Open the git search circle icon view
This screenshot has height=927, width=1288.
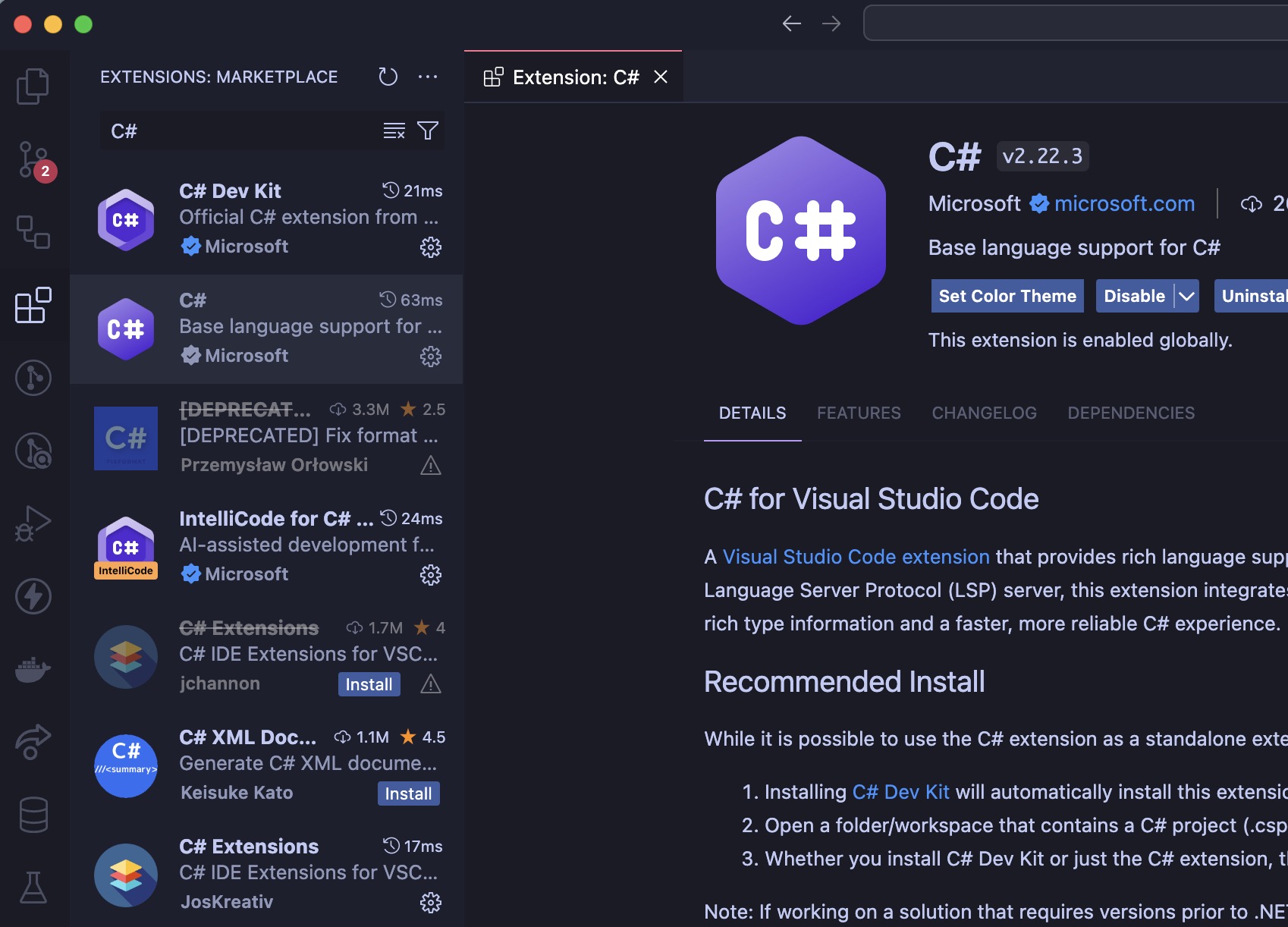coord(33,451)
